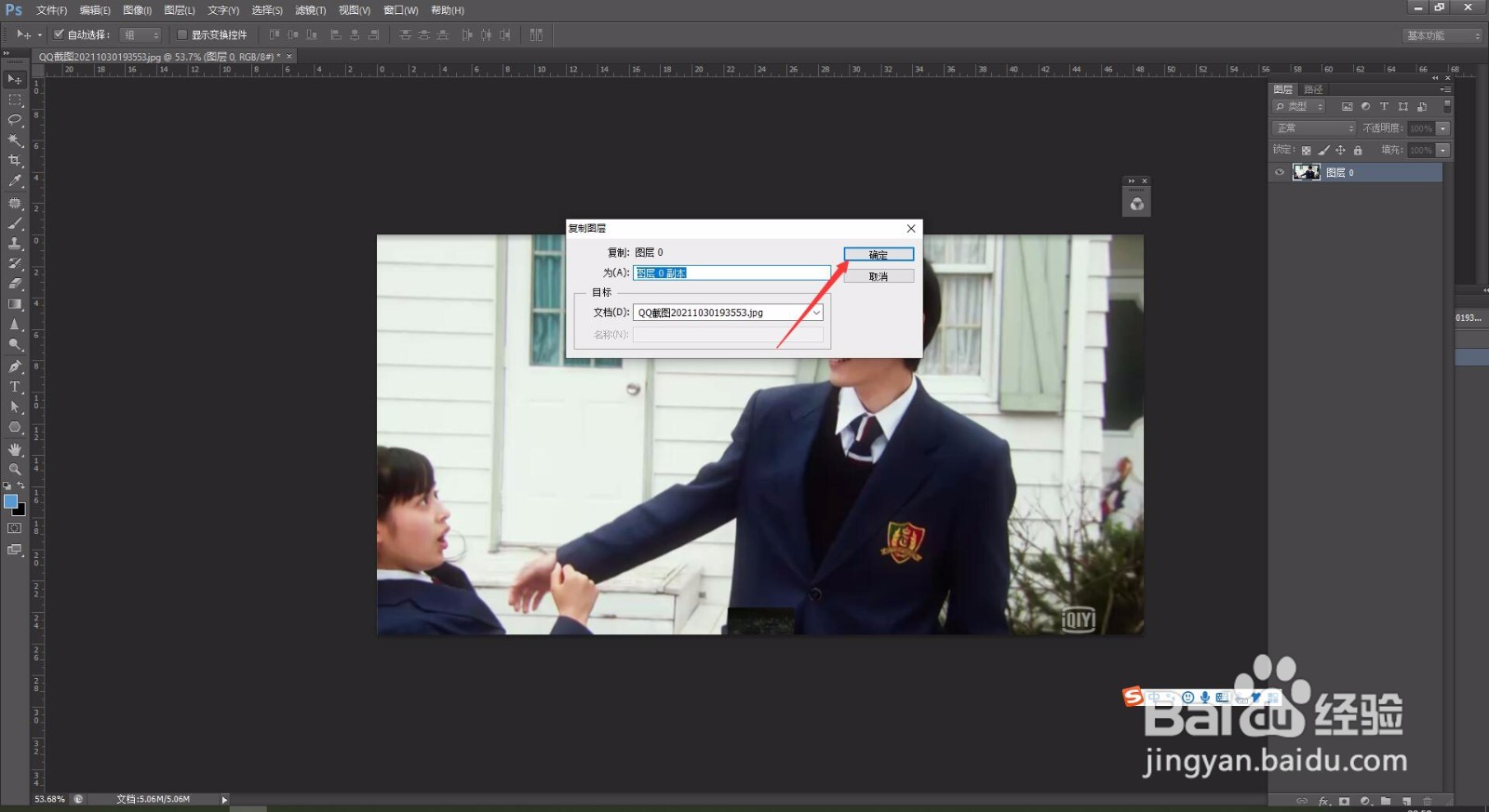Click the foreground color swatch
The height and width of the screenshot is (812, 1489).
coord(10,500)
